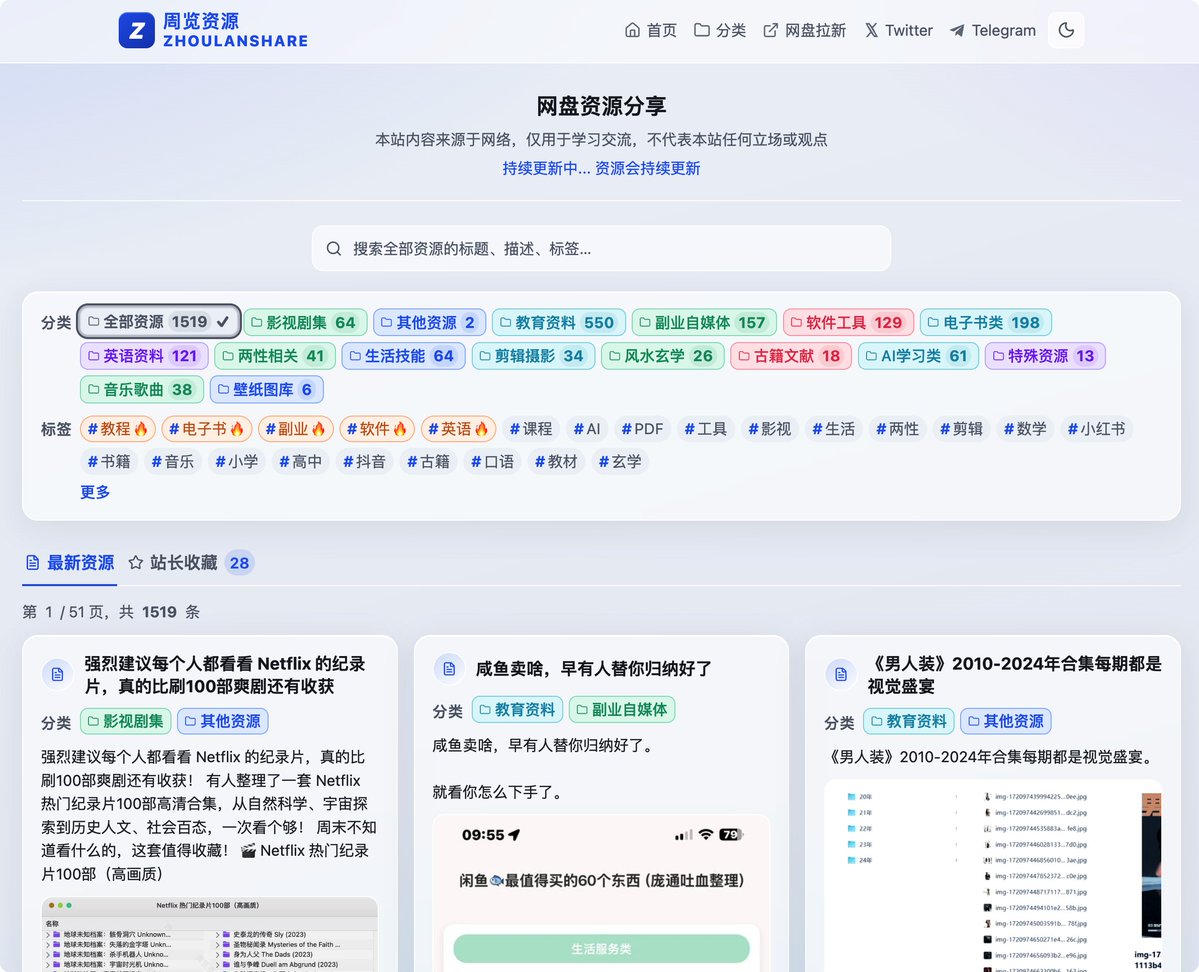This screenshot has height=972, width=1199.
Task: Pick the #小红书 tag
Action: (x=1097, y=429)
